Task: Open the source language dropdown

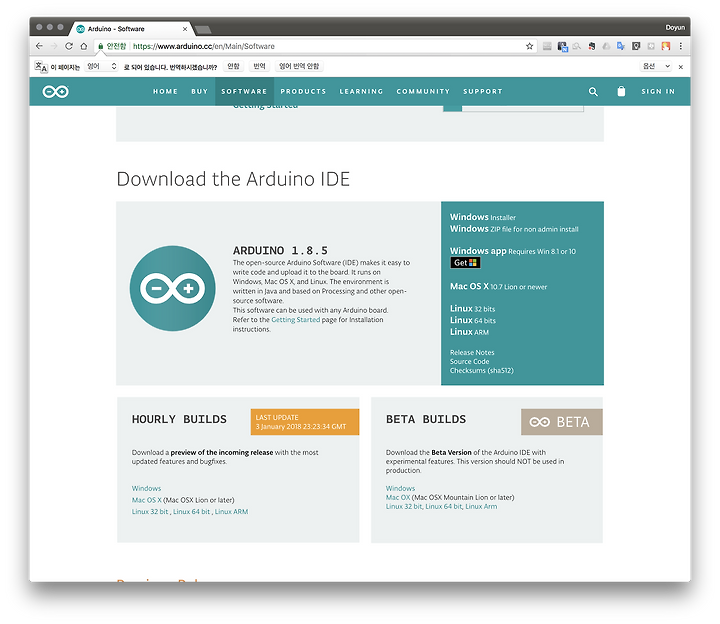Action: [x=102, y=67]
